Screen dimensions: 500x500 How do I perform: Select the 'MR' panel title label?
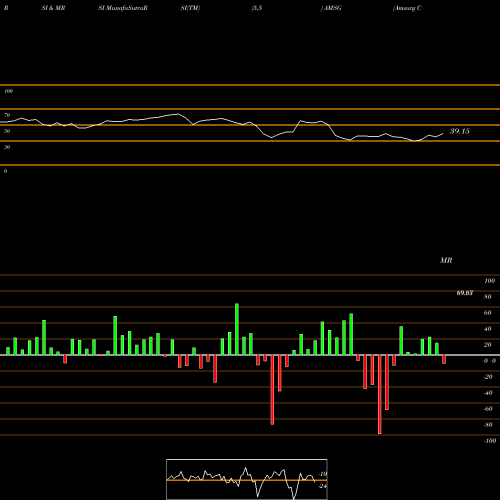click(x=446, y=260)
